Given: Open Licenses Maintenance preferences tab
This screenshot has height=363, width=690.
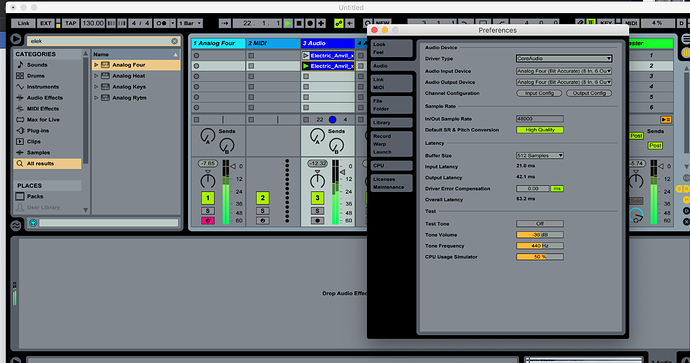Looking at the screenshot, I should 391,183.
